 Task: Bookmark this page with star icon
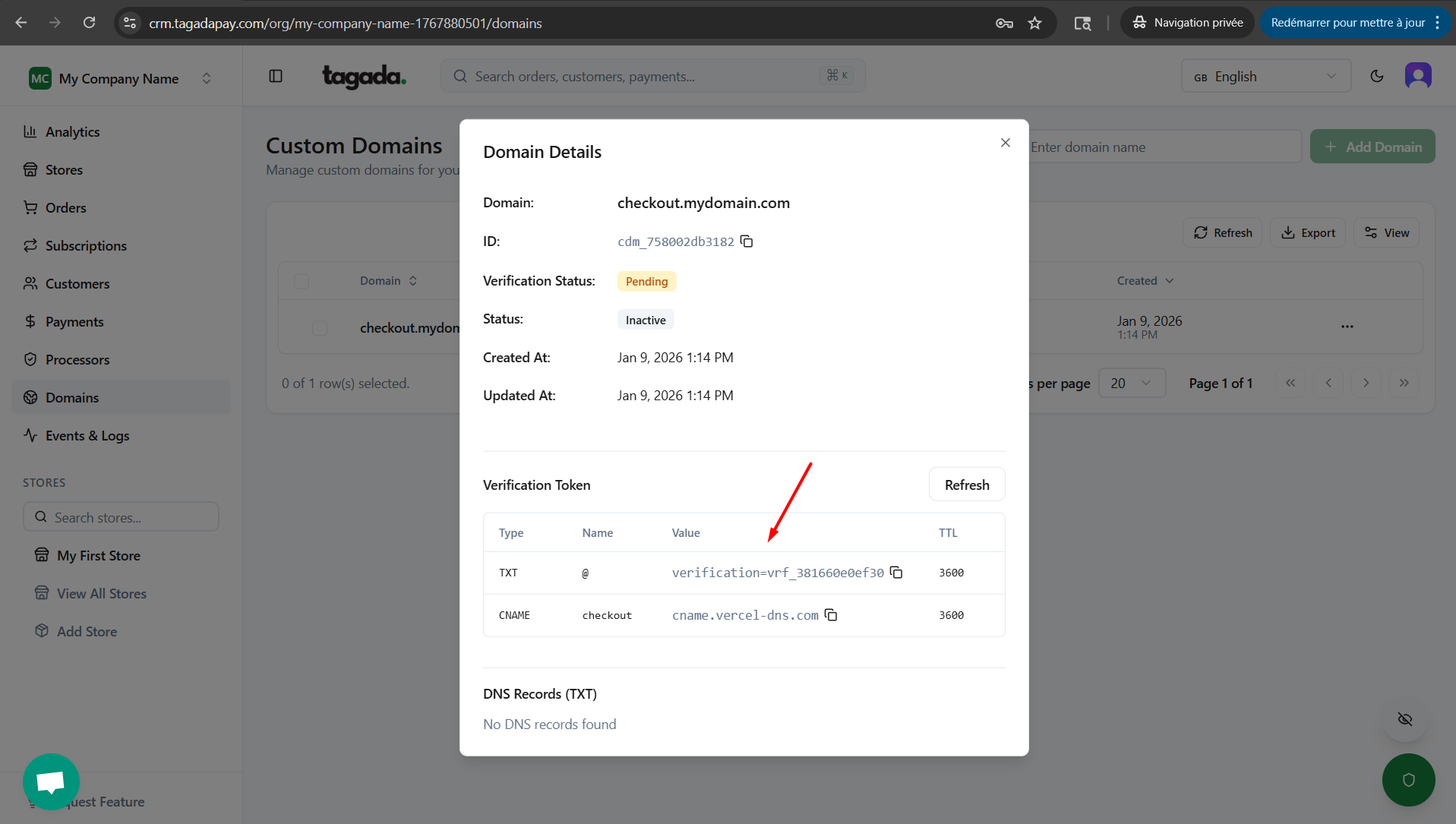(x=1034, y=23)
